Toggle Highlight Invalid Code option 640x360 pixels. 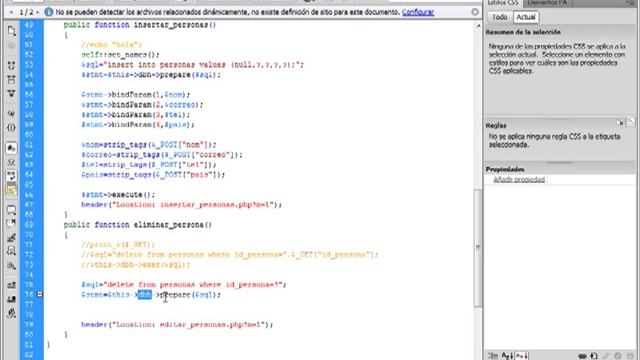(11, 162)
